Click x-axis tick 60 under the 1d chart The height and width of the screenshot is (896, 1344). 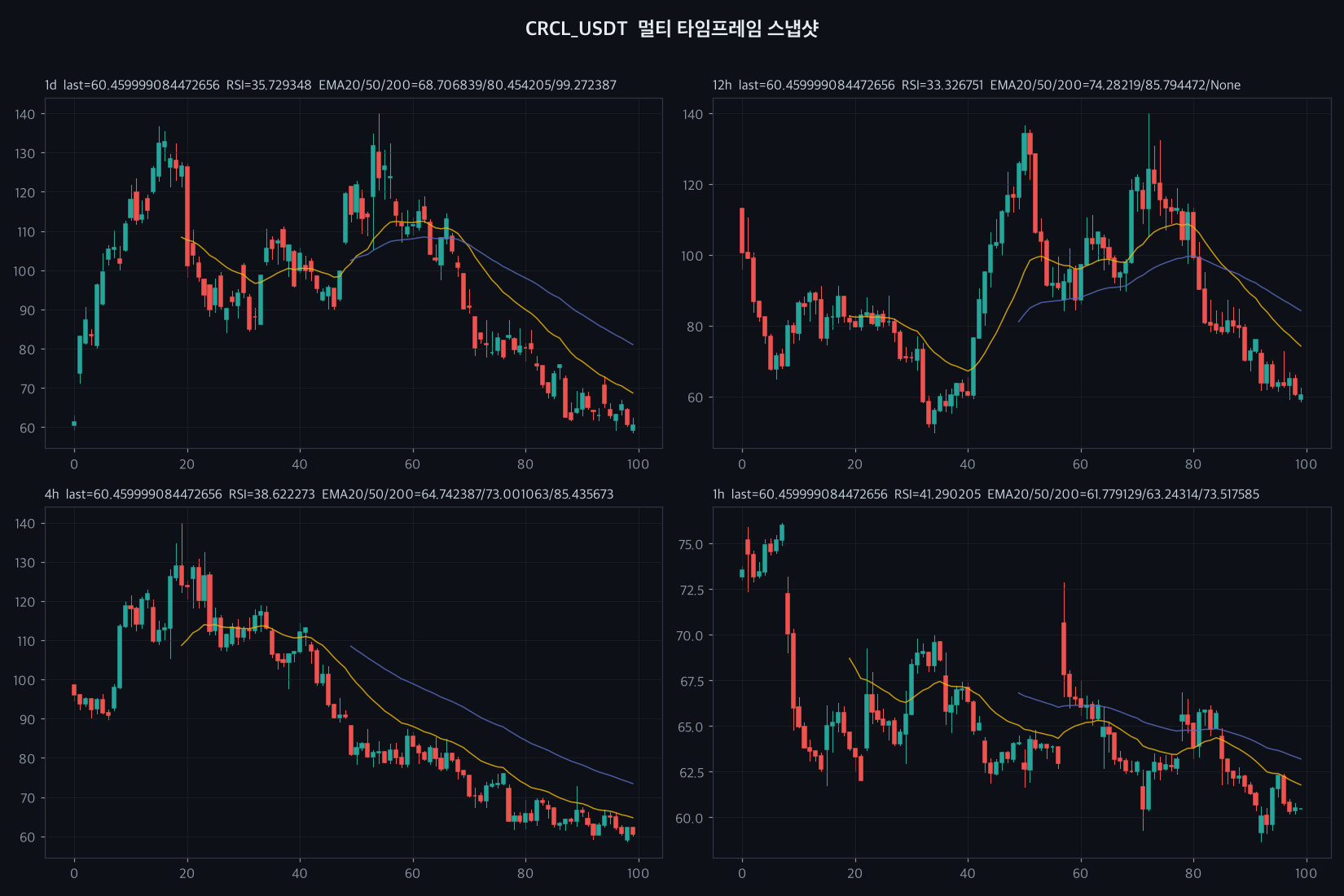[412, 463]
